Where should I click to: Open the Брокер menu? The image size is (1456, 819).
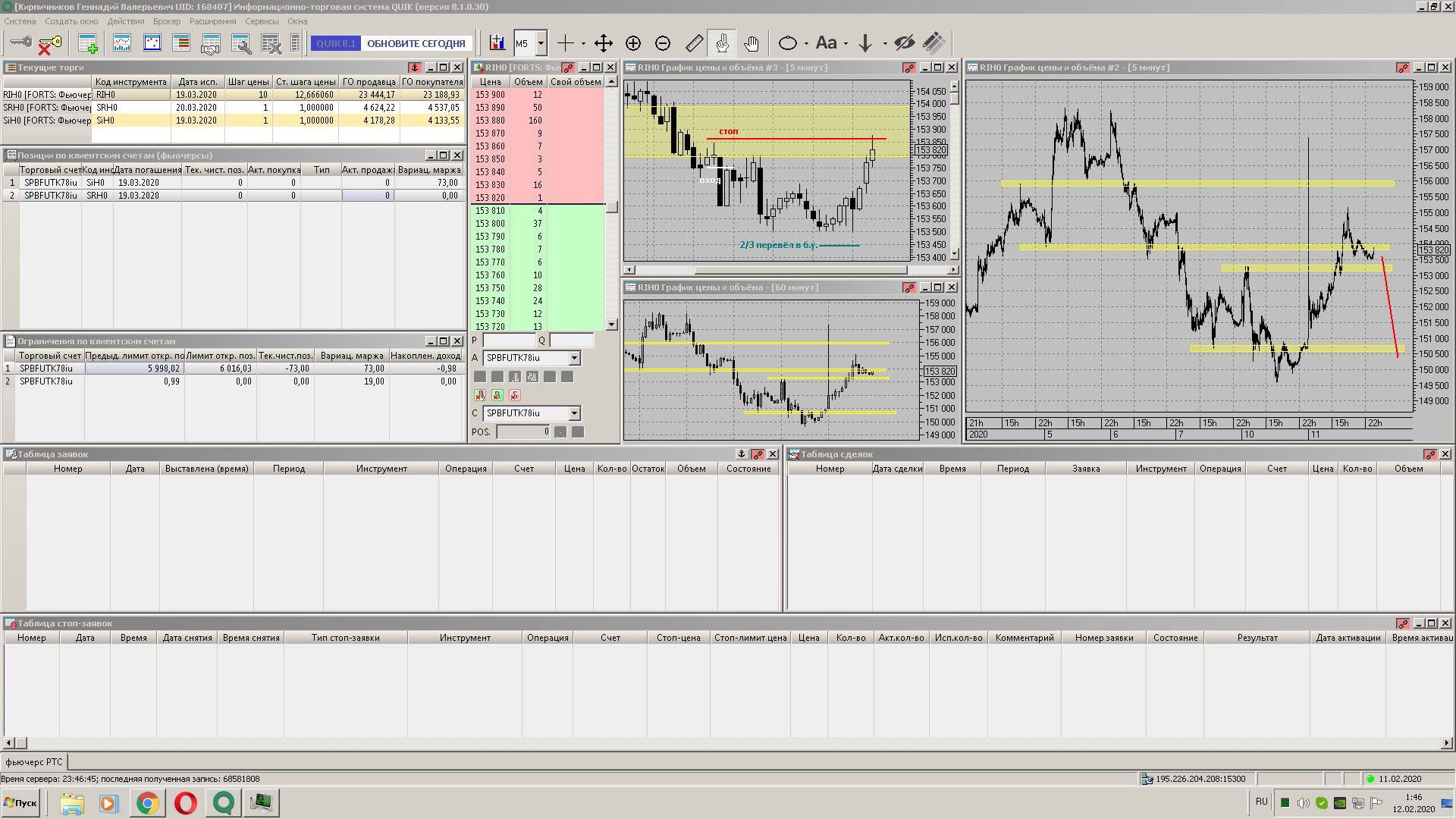166,21
